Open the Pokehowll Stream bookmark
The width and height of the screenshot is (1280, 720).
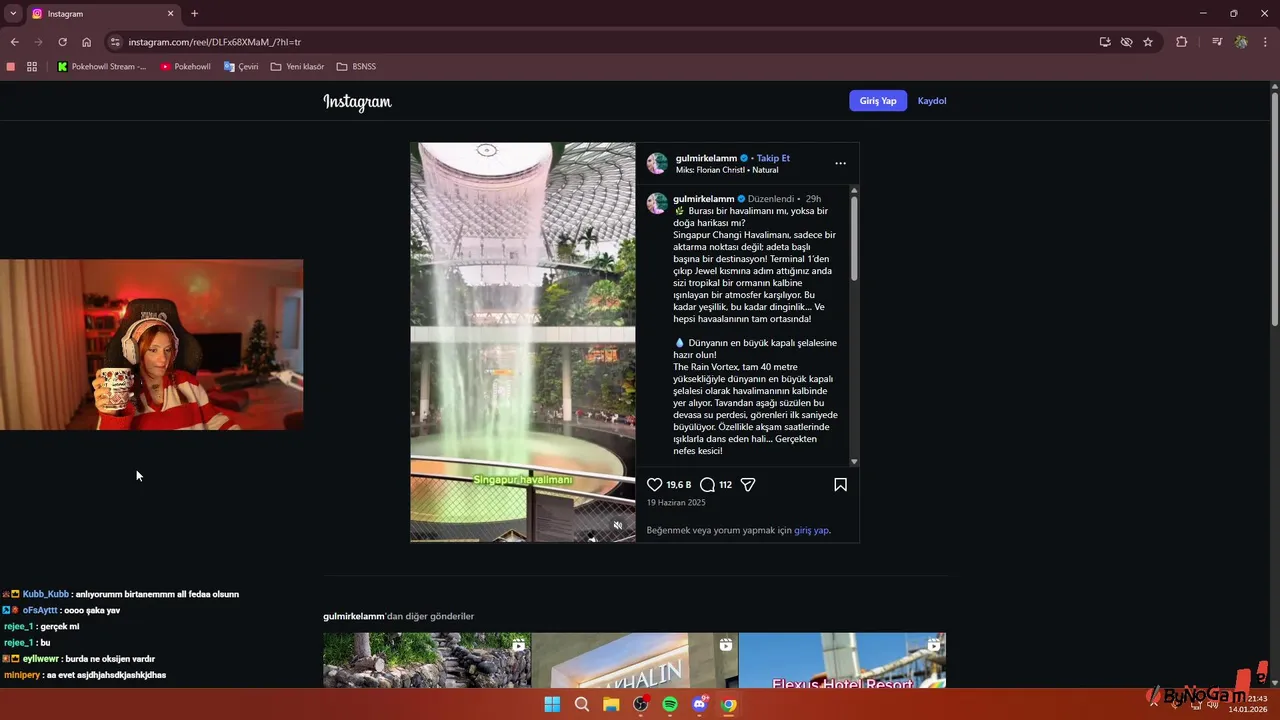pos(101,67)
